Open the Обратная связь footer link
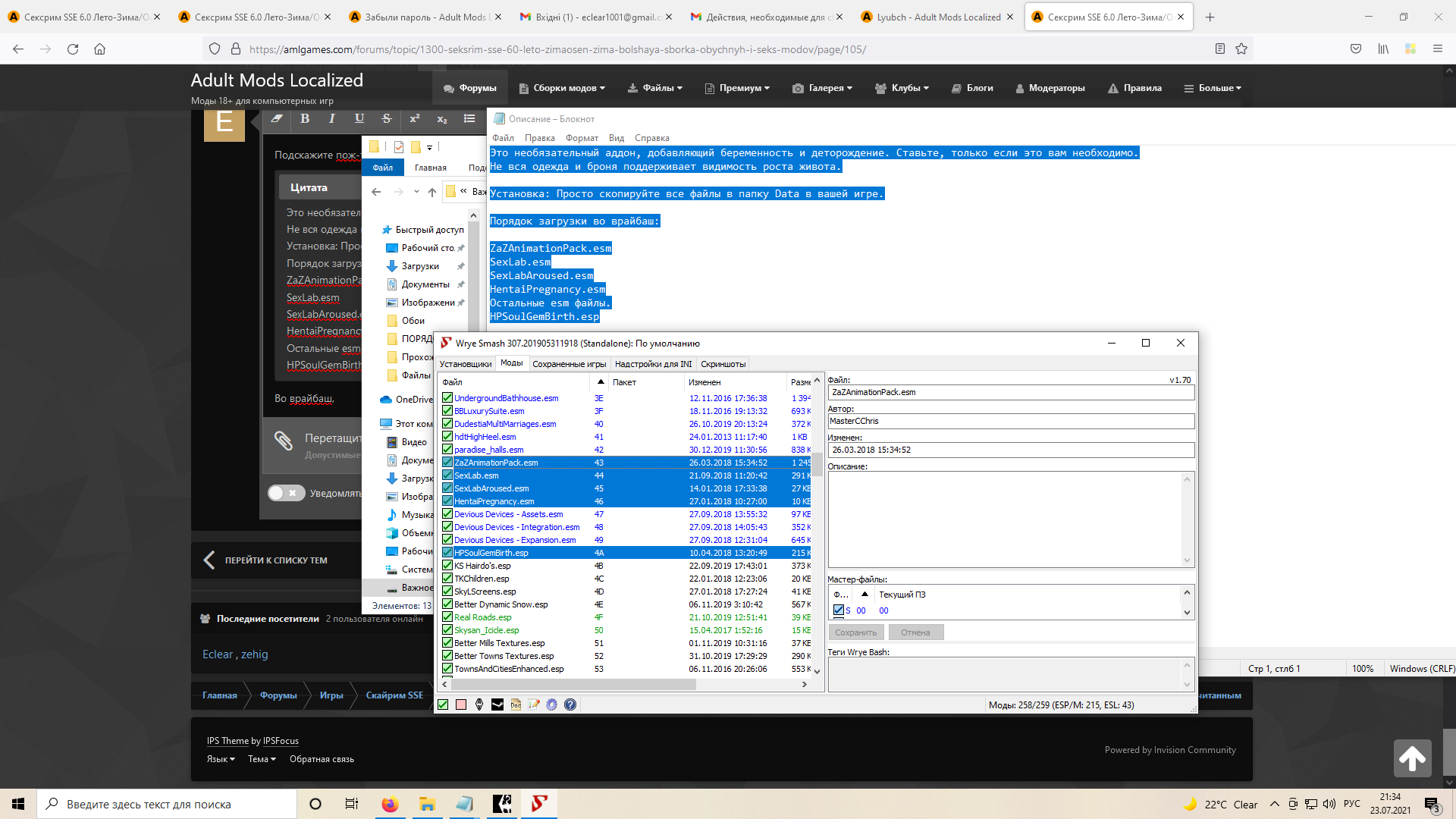 coord(322,759)
